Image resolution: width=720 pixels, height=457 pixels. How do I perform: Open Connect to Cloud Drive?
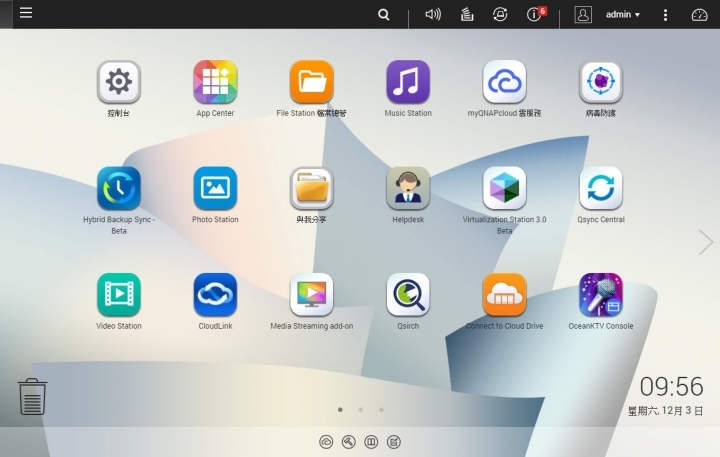pyautogui.click(x=504, y=295)
